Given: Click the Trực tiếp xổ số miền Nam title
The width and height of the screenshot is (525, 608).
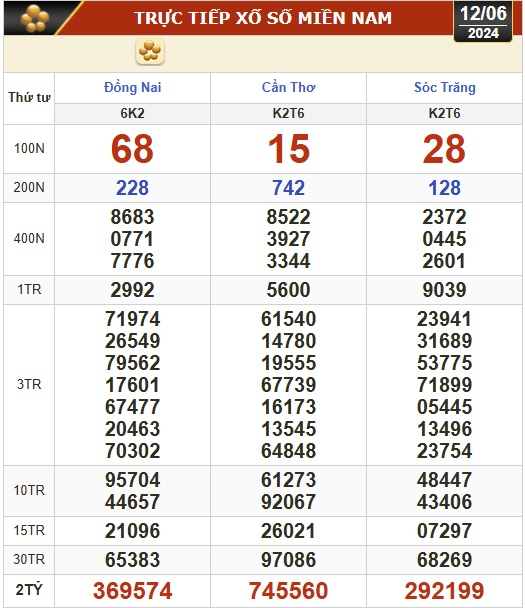Looking at the screenshot, I should [263, 18].
